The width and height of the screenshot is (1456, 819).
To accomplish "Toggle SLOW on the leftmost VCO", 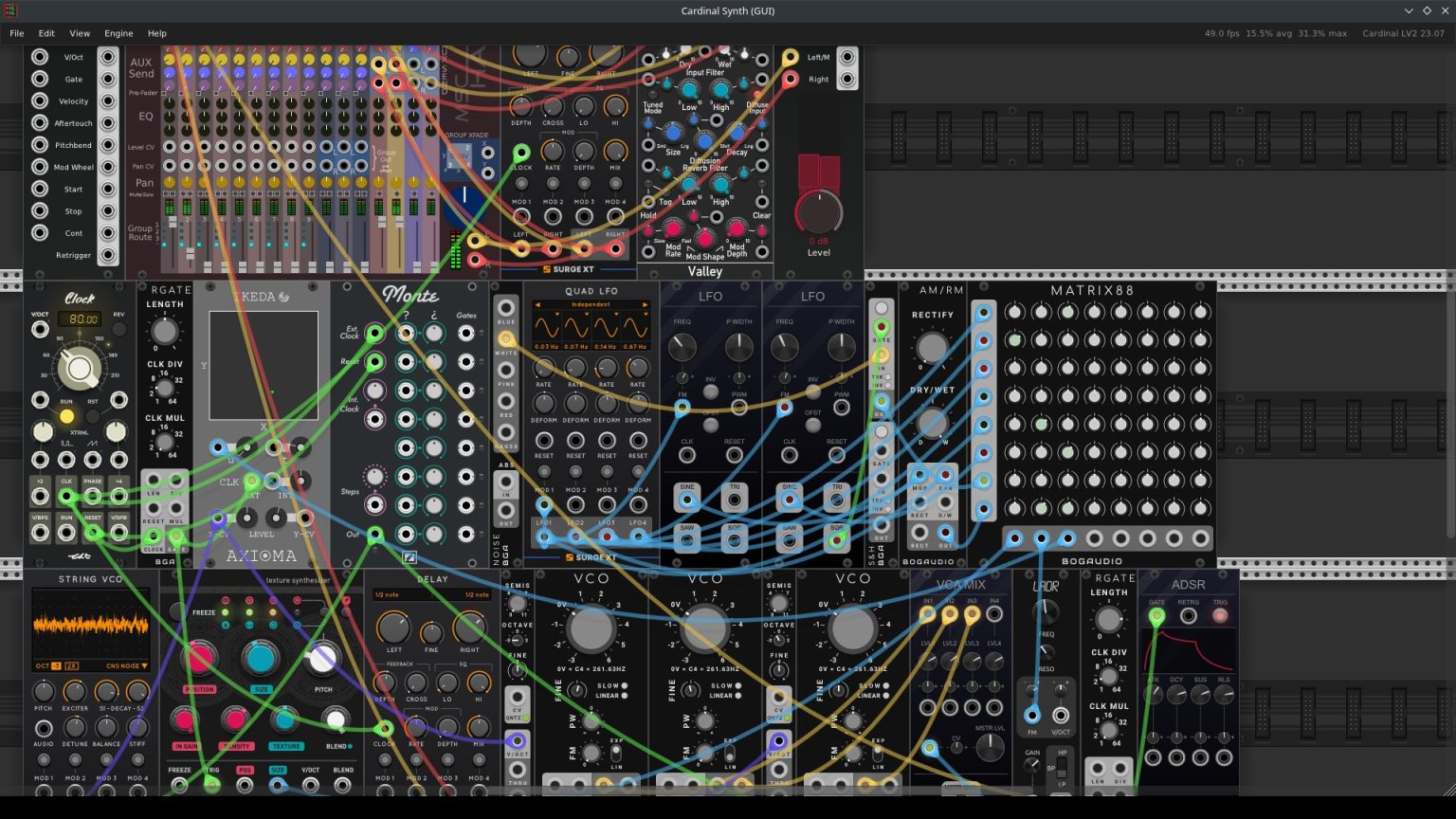I will [624, 685].
